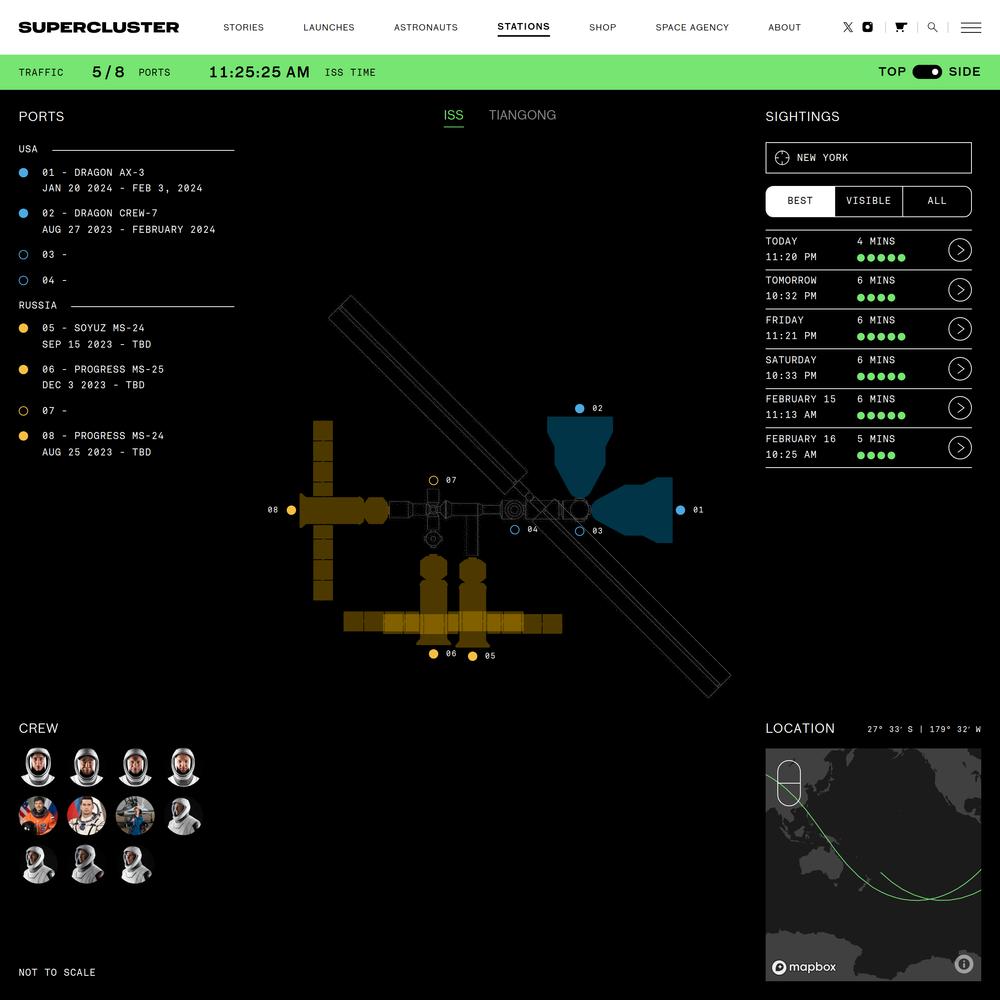This screenshot has width=1000, height=1000.
Task: Go to Launches page
Action: click(x=328, y=27)
